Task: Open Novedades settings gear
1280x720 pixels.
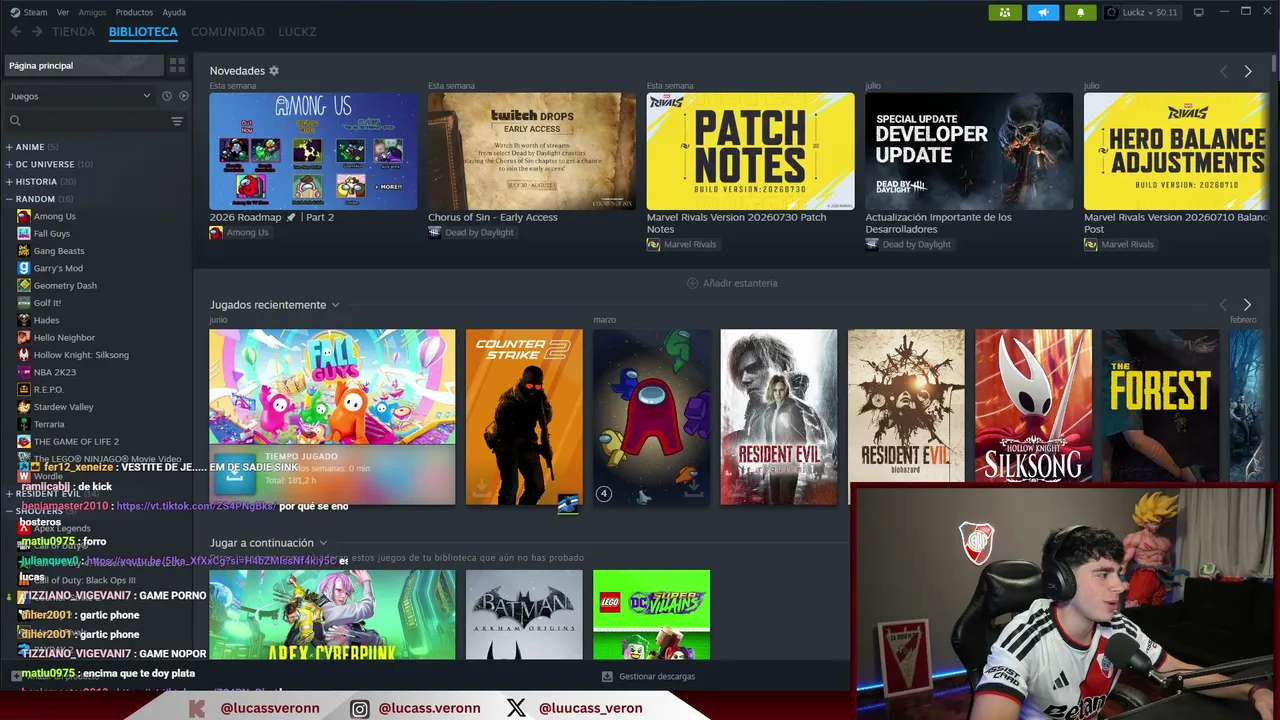Action: click(274, 71)
